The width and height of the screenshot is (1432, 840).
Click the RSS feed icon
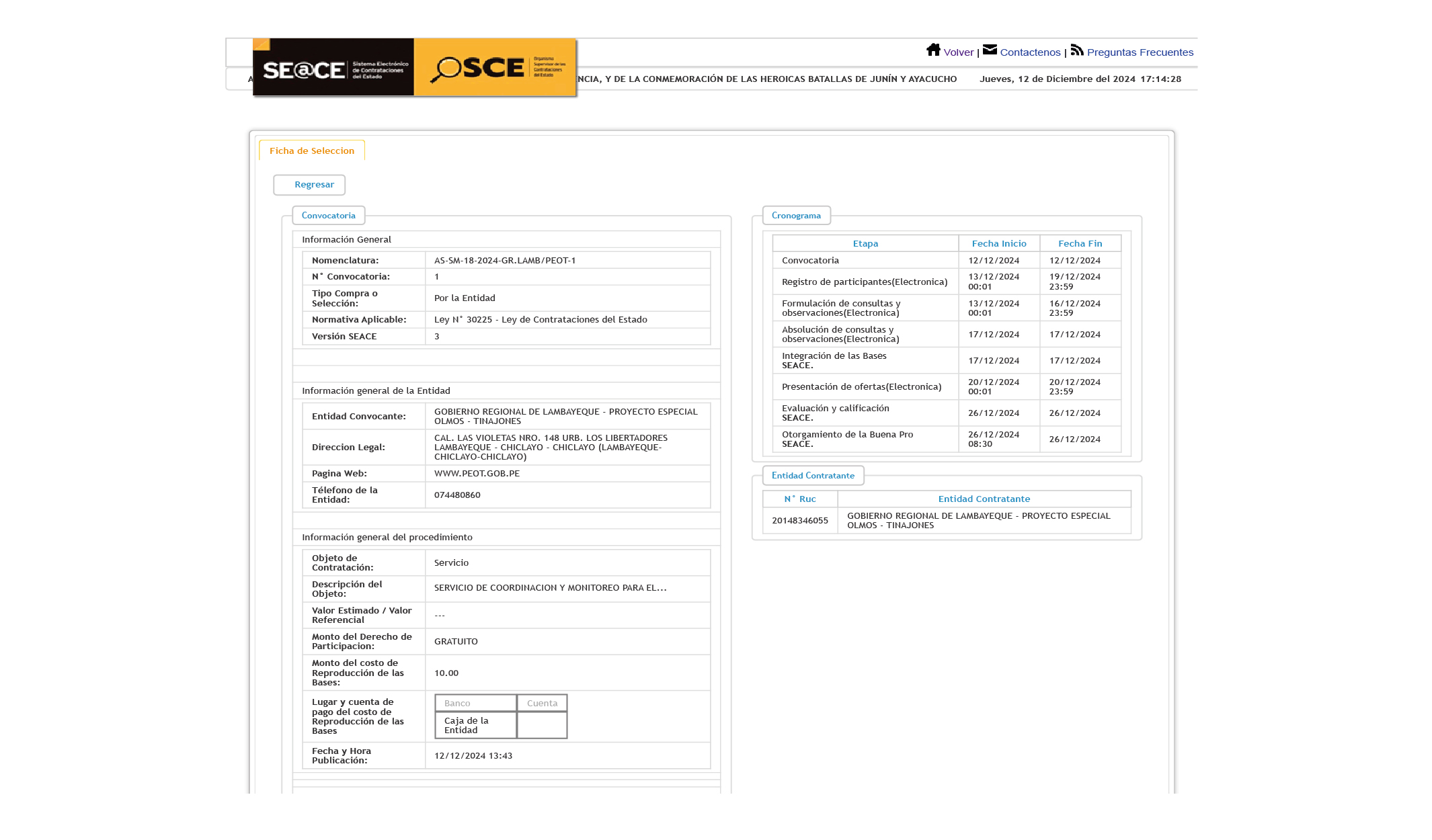tap(1077, 50)
